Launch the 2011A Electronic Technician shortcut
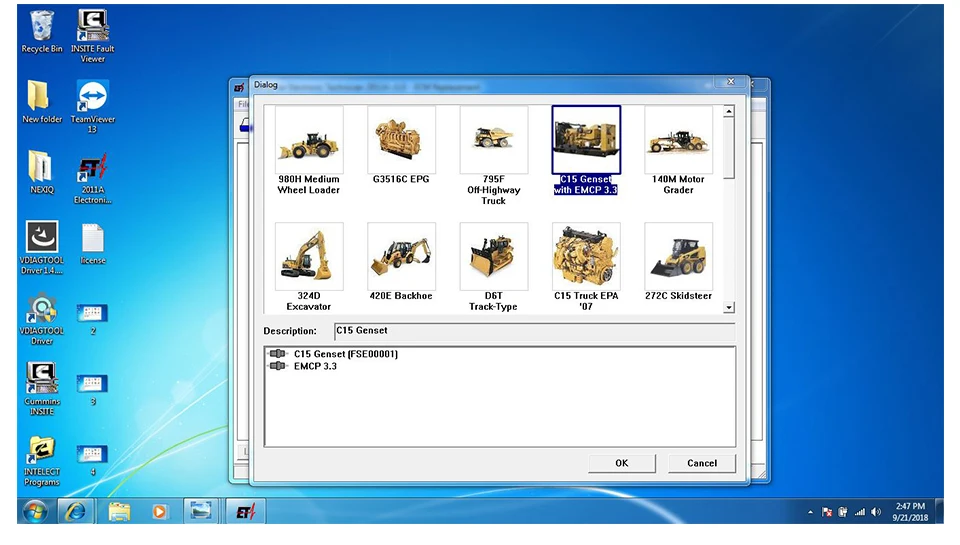This screenshot has width=960, height=545. (92, 178)
